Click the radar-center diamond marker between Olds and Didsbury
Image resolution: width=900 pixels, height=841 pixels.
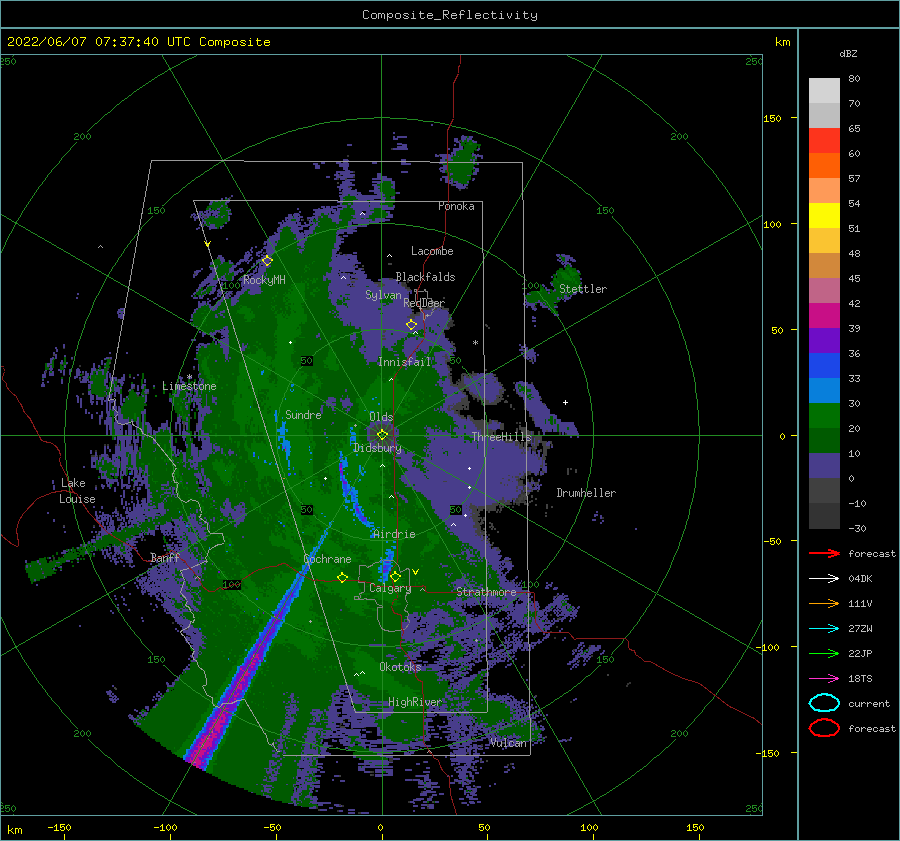coord(382,435)
